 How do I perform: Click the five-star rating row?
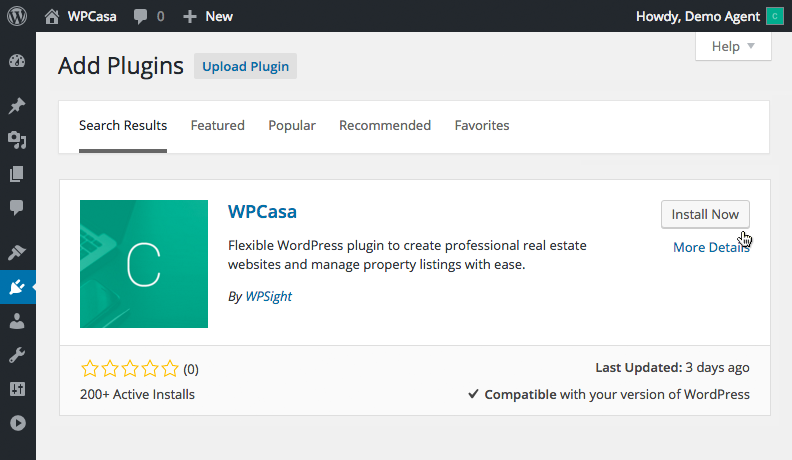click(x=130, y=369)
